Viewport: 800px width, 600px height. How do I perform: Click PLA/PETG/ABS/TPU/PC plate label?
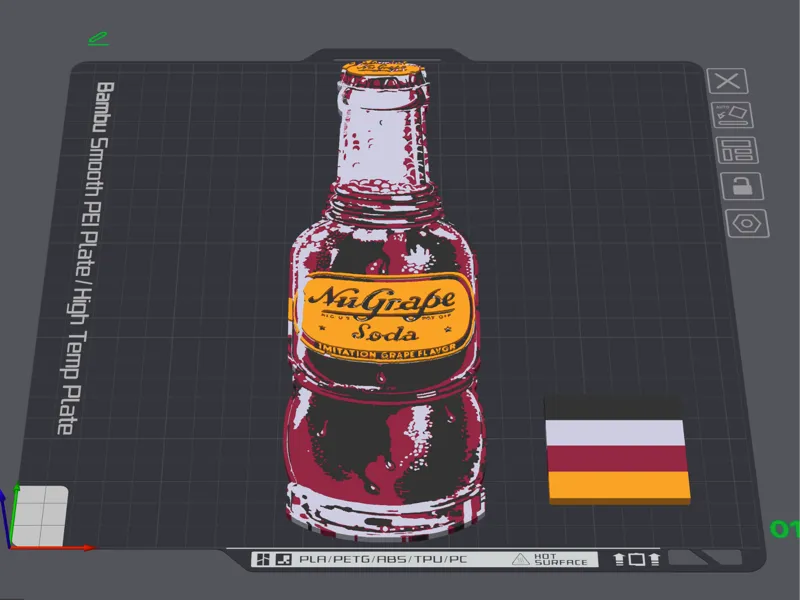coord(383,559)
